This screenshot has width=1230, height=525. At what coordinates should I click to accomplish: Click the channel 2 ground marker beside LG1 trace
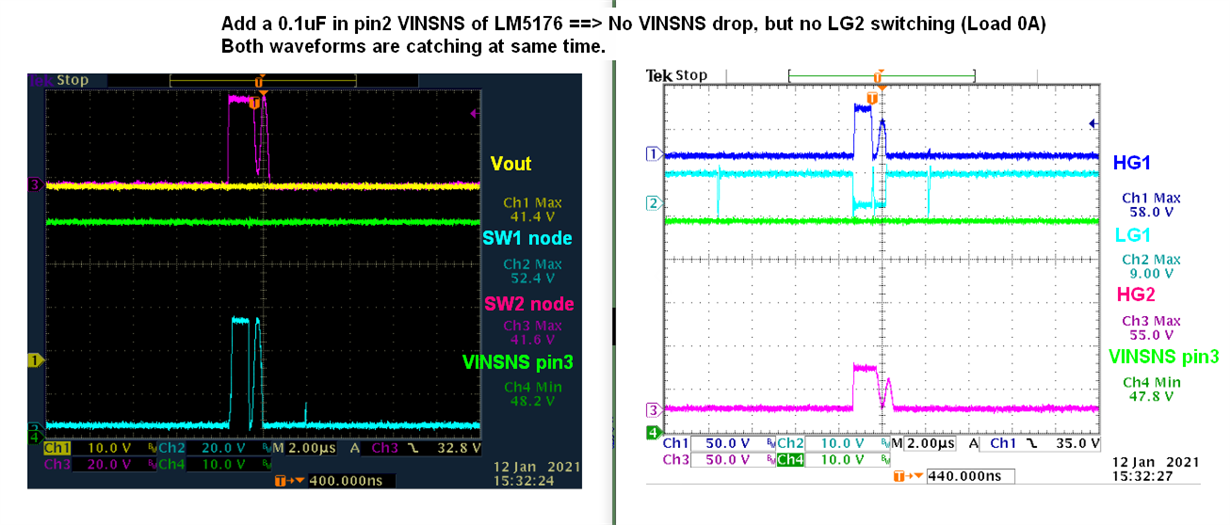(x=654, y=203)
